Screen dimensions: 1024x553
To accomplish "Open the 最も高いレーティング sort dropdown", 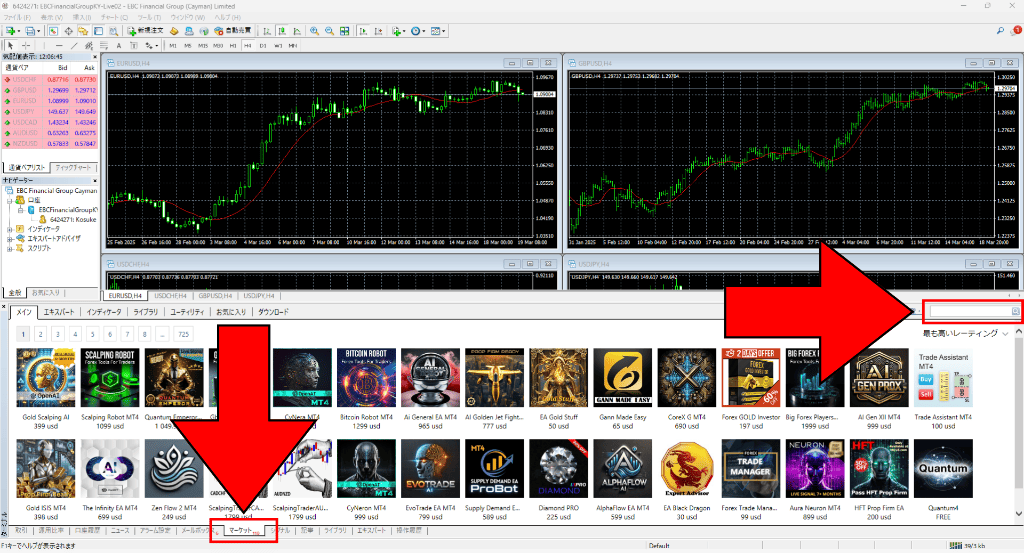I will point(965,334).
